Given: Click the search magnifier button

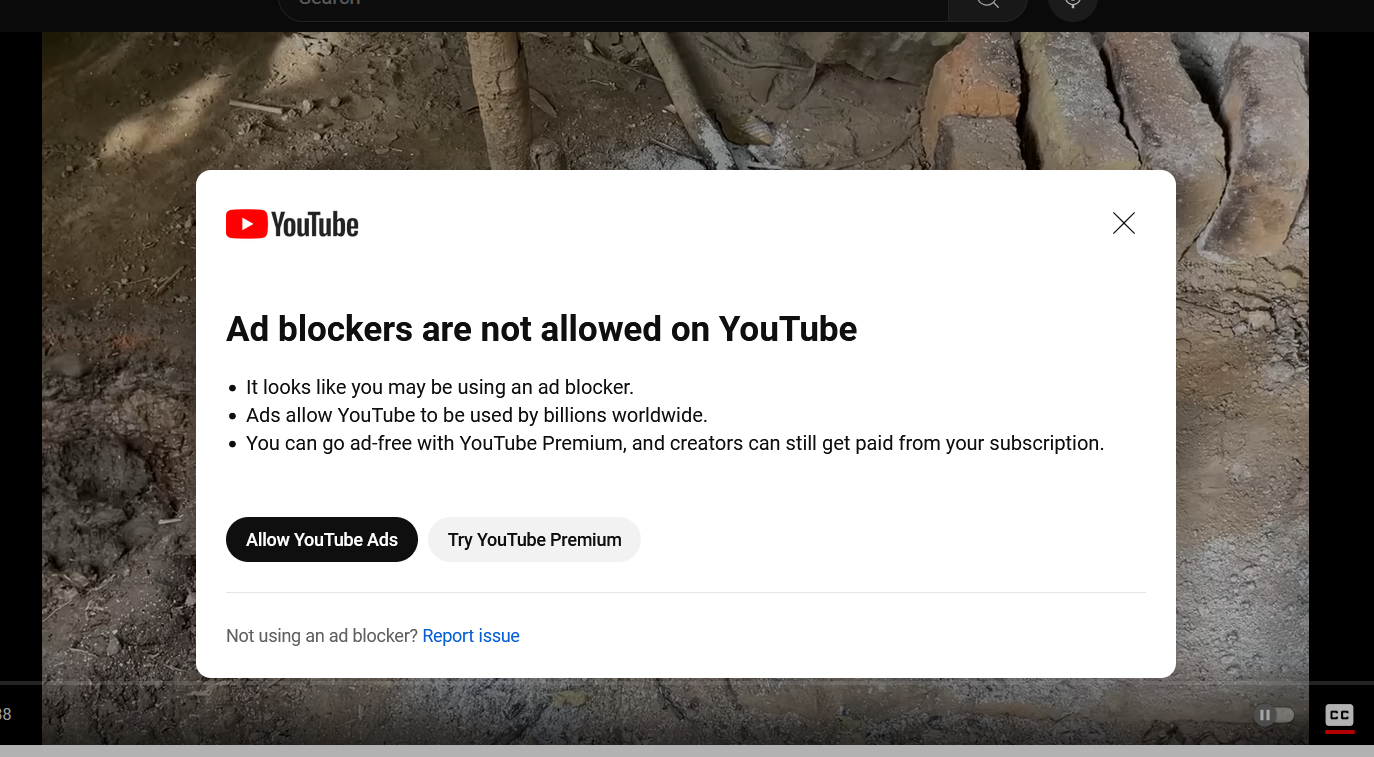Looking at the screenshot, I should coord(987,5).
